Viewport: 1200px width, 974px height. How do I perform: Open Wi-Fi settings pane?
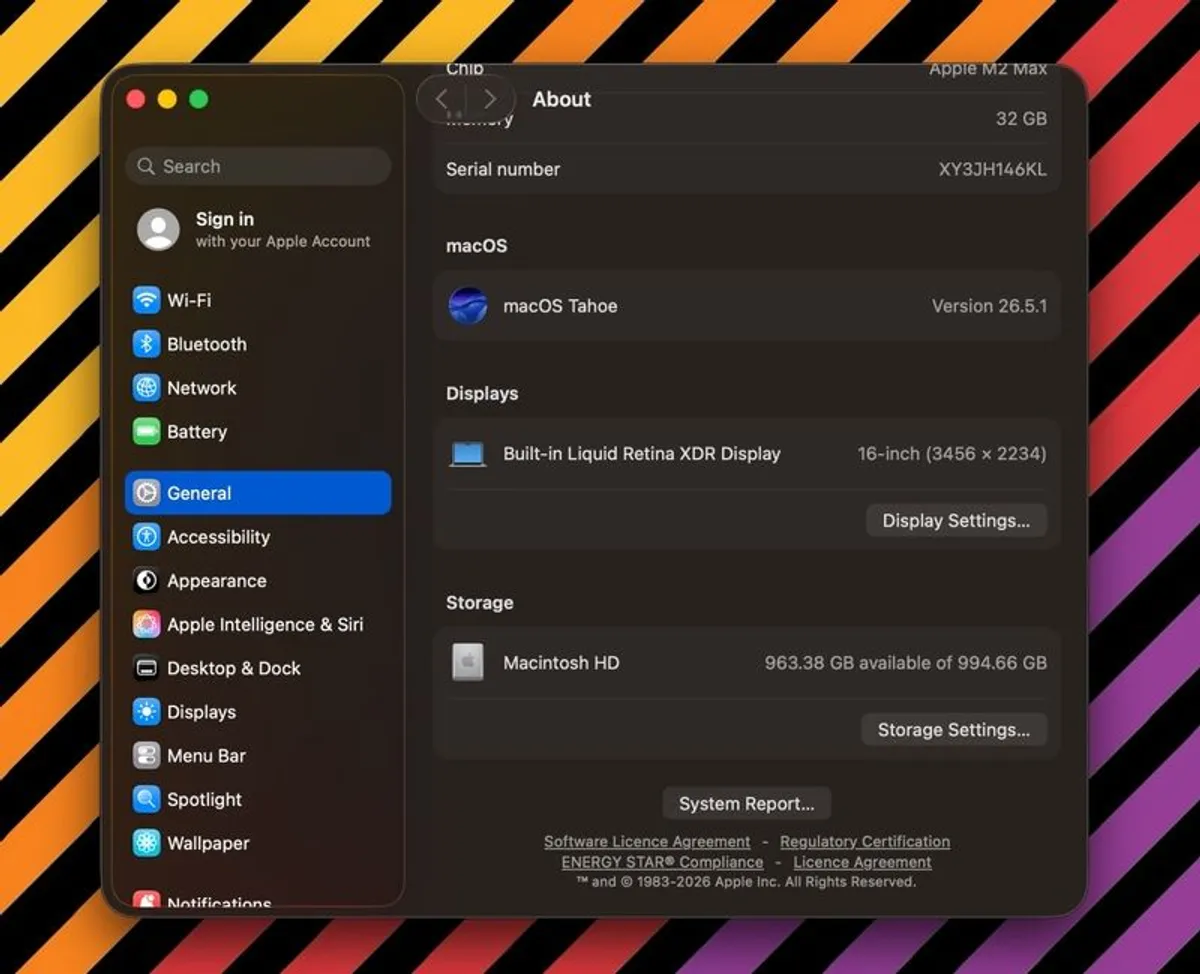[258, 300]
